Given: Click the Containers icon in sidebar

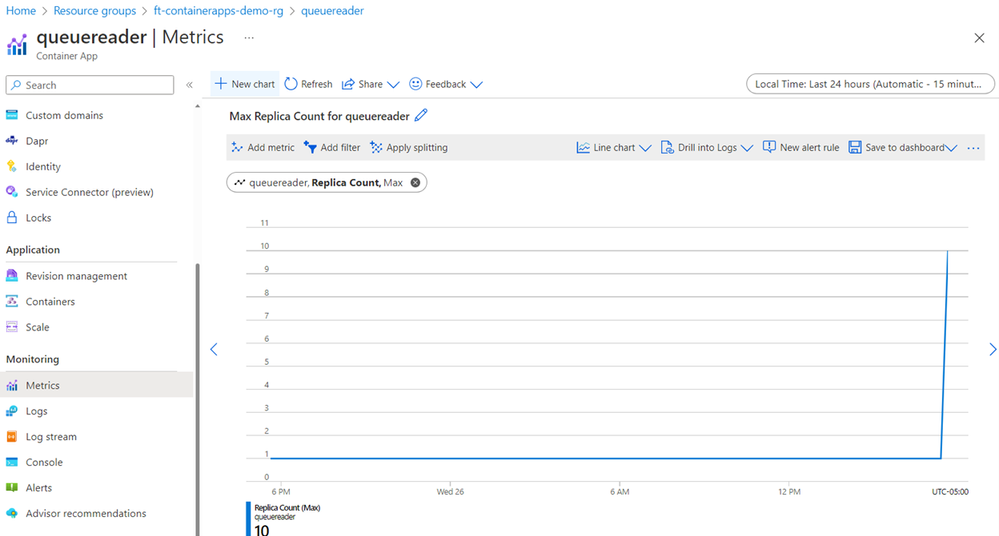Looking at the screenshot, I should pyautogui.click(x=11, y=301).
